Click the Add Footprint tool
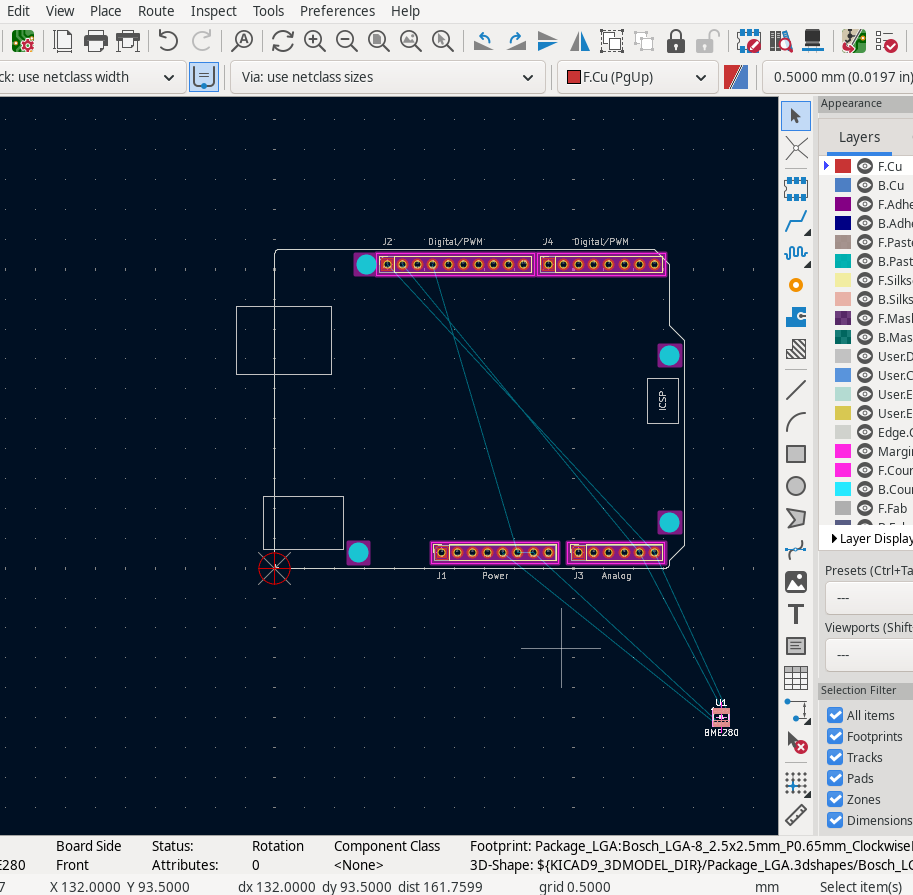 796,187
